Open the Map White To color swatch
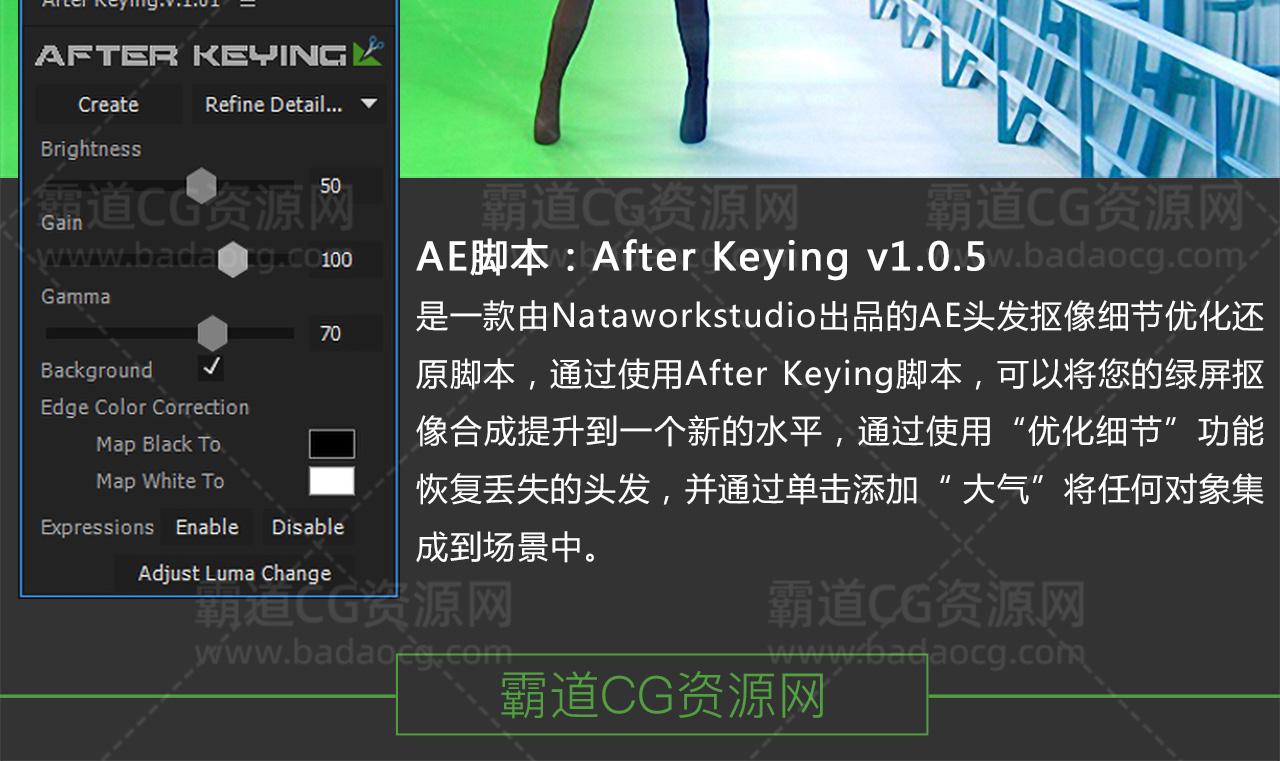1280x761 pixels. [332, 481]
